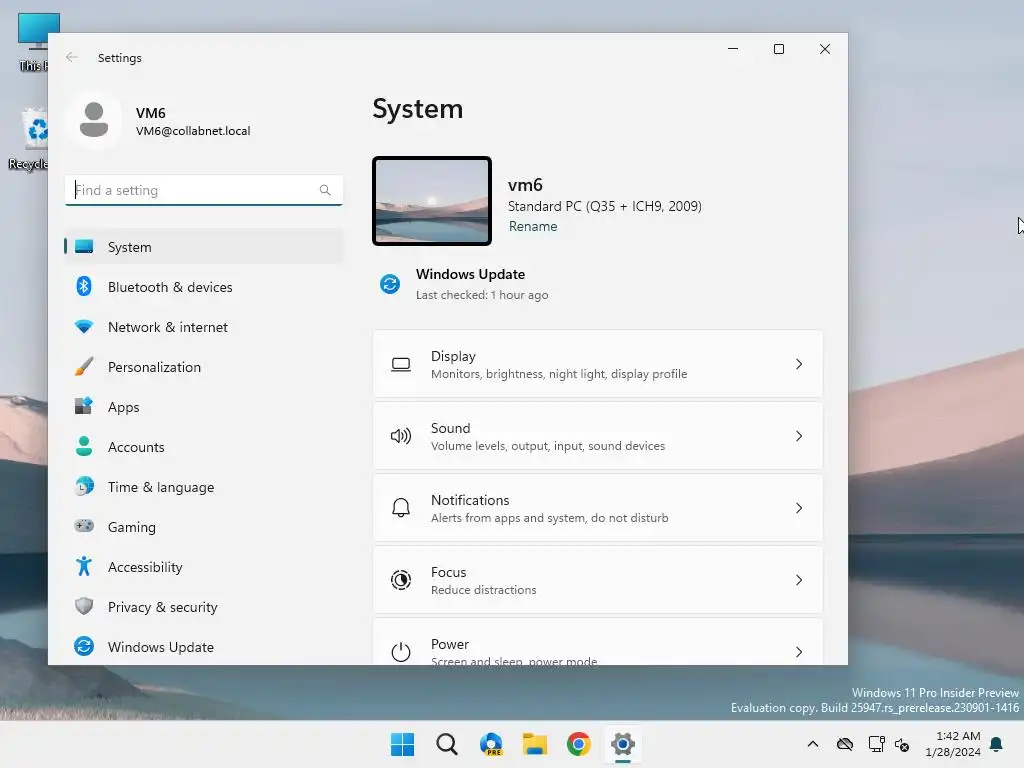Click the Display laptop icon

pyautogui.click(x=401, y=364)
